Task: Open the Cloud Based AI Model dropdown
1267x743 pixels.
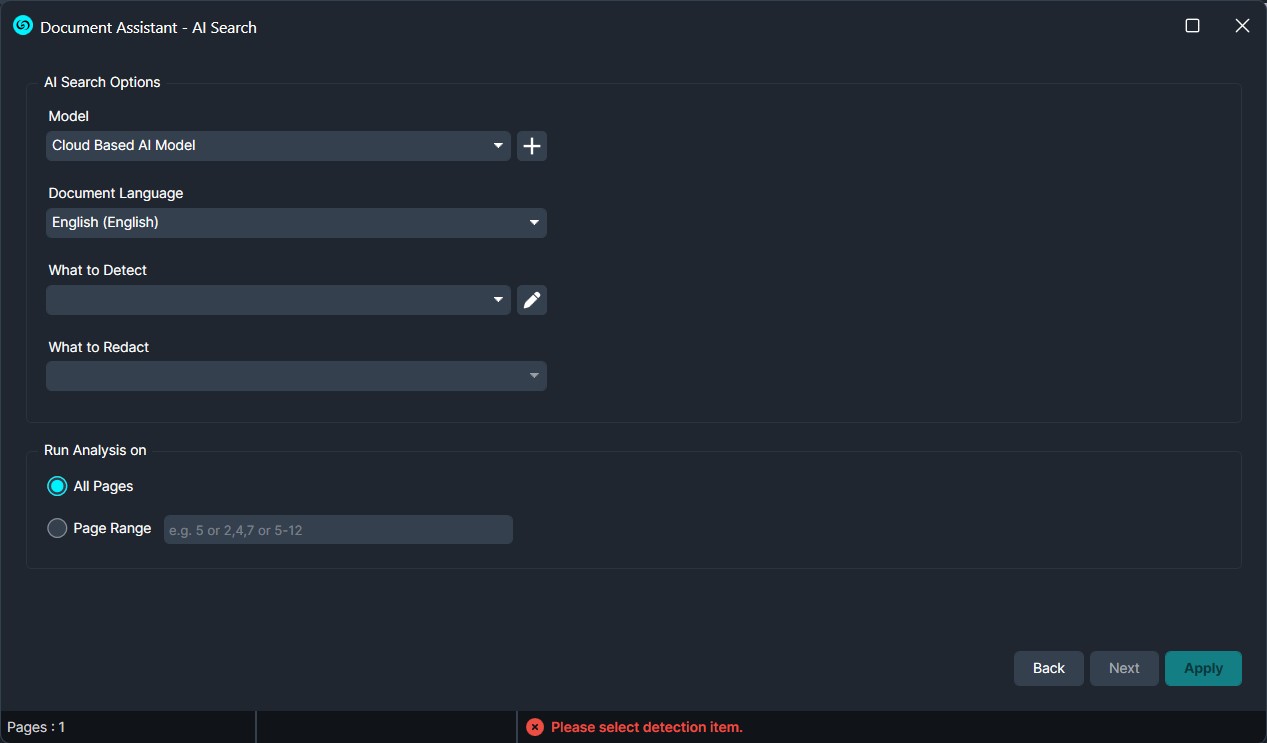Action: pyautogui.click(x=278, y=146)
